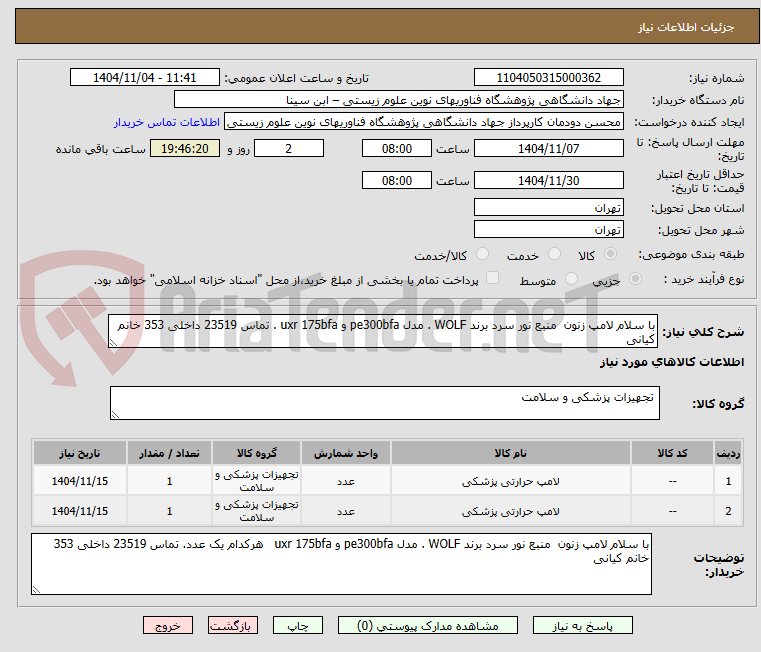Click the کد کالا column header
761x652 pixels.
point(672,453)
